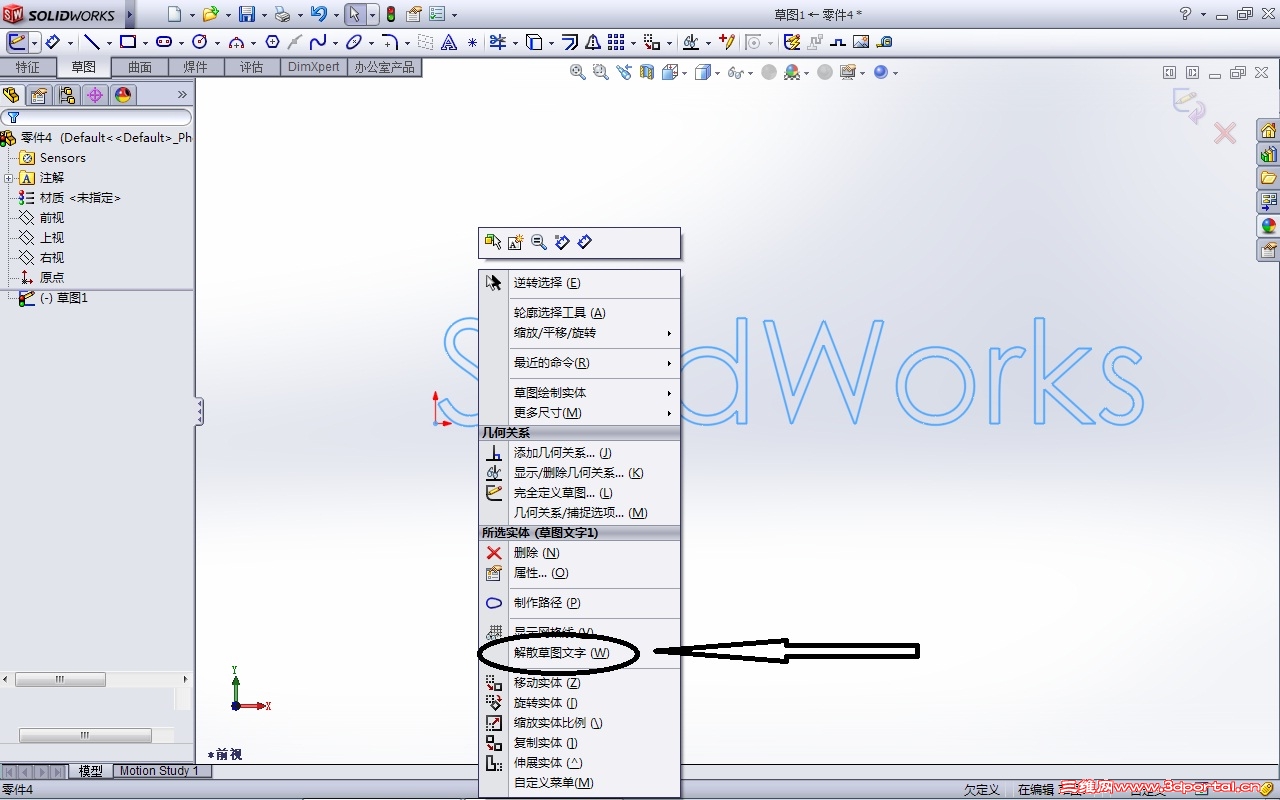Viewport: 1280px width, 800px height.
Task: Select the Ellipse sketch tool
Action: (354, 42)
